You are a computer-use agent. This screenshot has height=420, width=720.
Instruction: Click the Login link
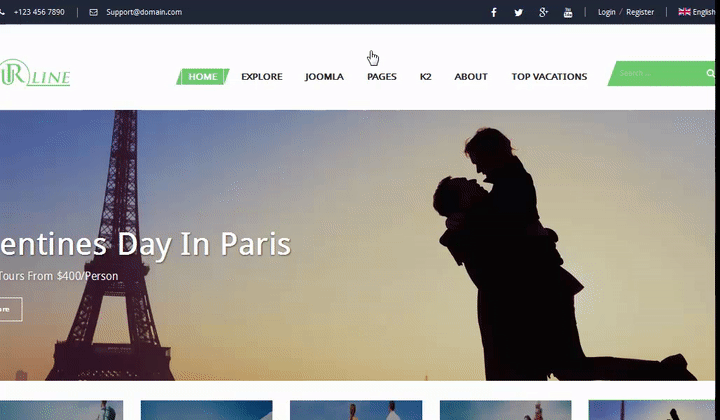tap(606, 12)
